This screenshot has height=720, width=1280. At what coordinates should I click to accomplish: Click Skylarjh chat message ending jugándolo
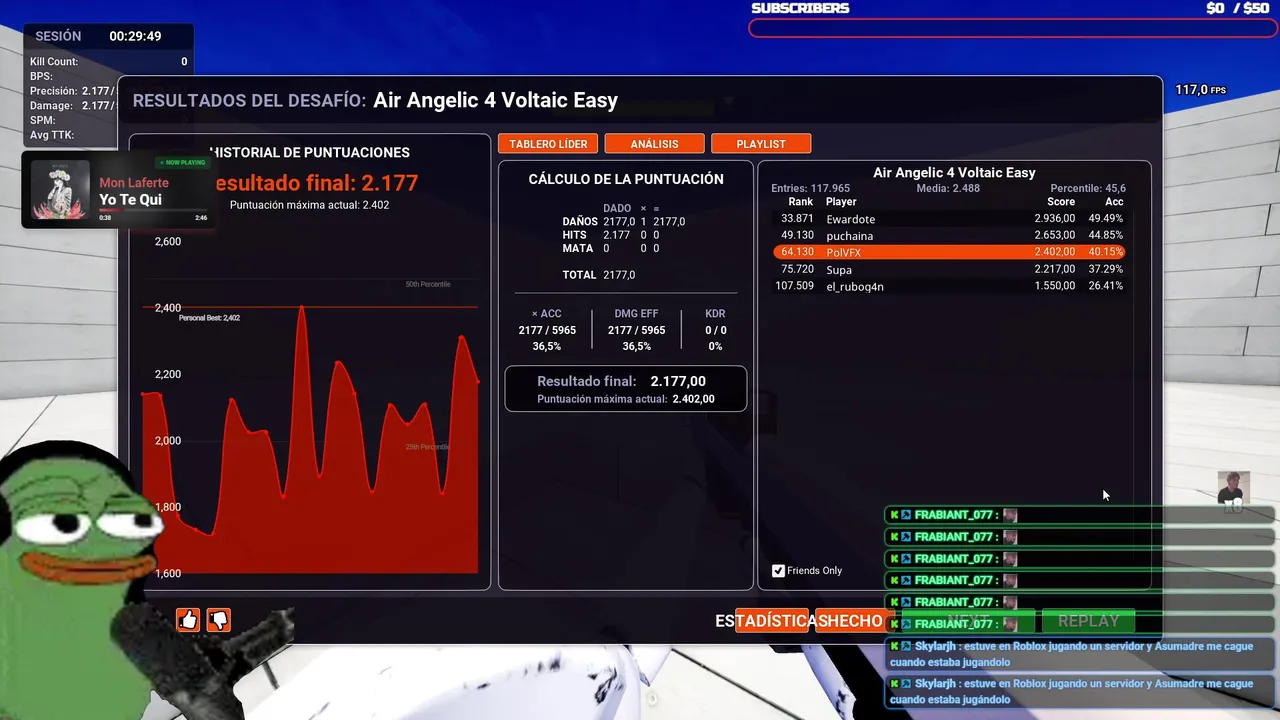click(x=1080, y=691)
